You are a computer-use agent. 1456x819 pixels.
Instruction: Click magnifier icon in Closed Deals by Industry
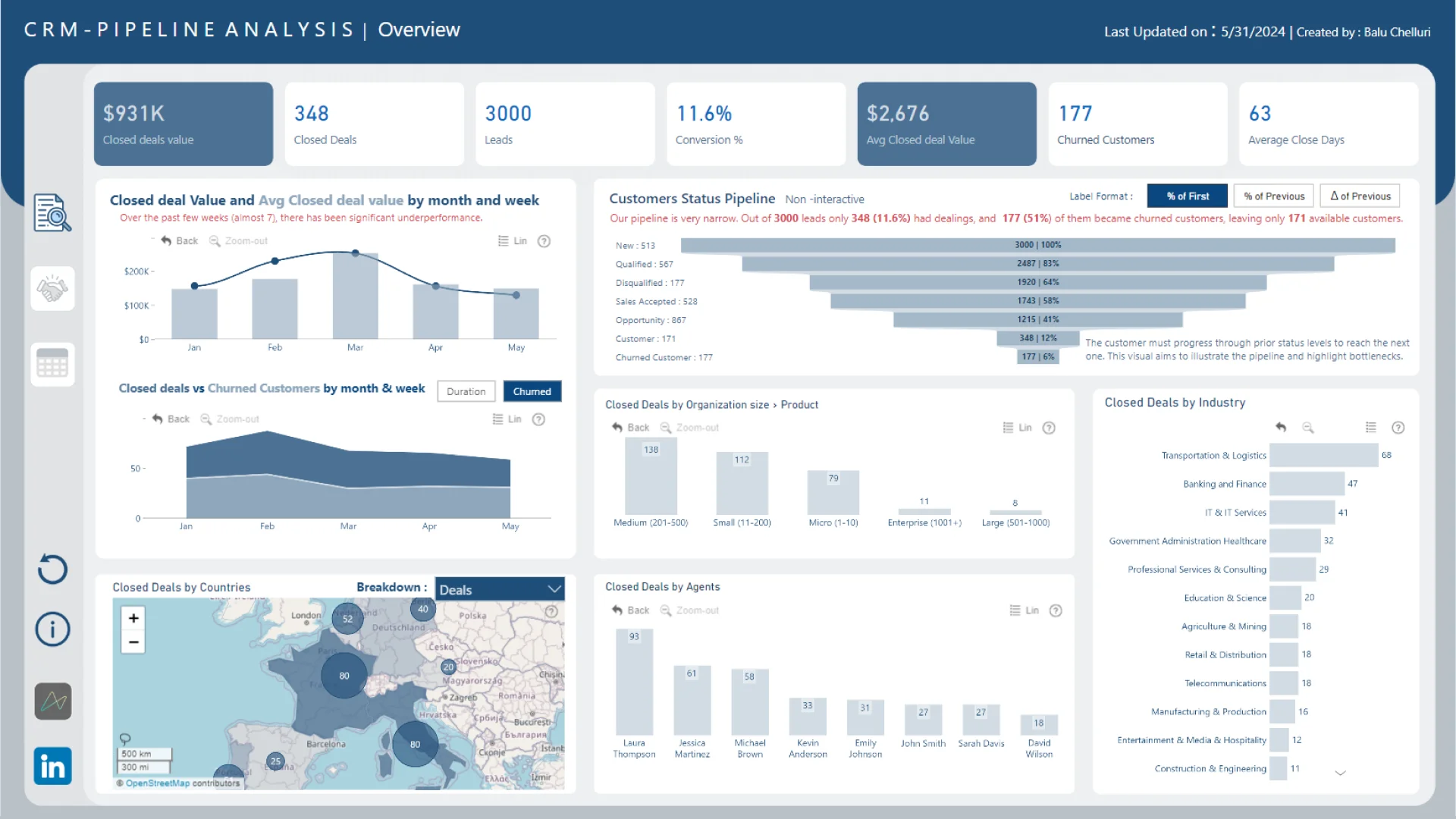tap(1308, 428)
